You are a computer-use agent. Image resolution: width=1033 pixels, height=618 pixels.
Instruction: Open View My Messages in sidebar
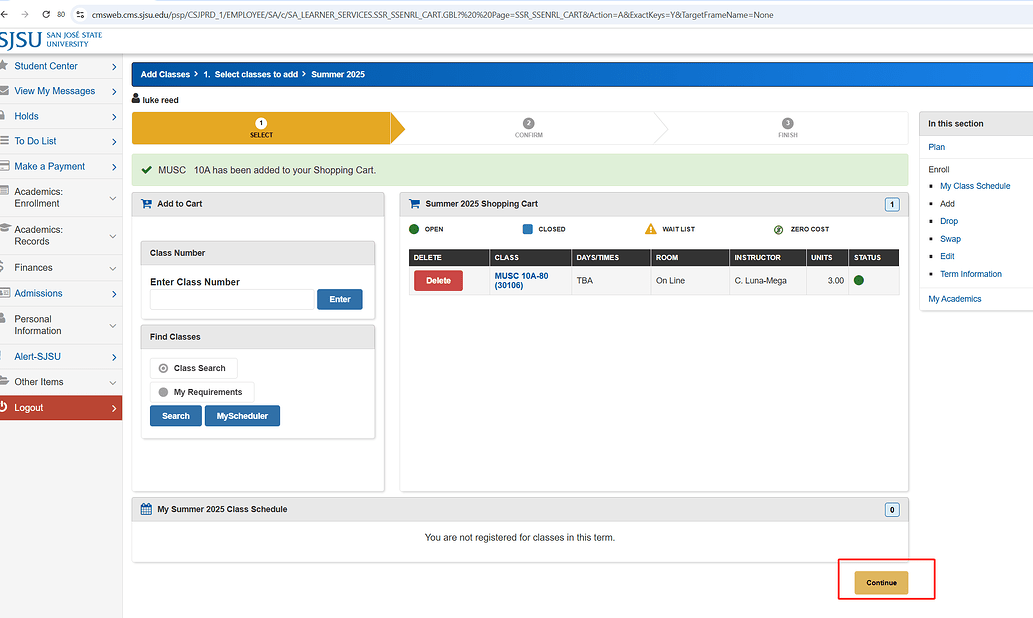point(54,91)
